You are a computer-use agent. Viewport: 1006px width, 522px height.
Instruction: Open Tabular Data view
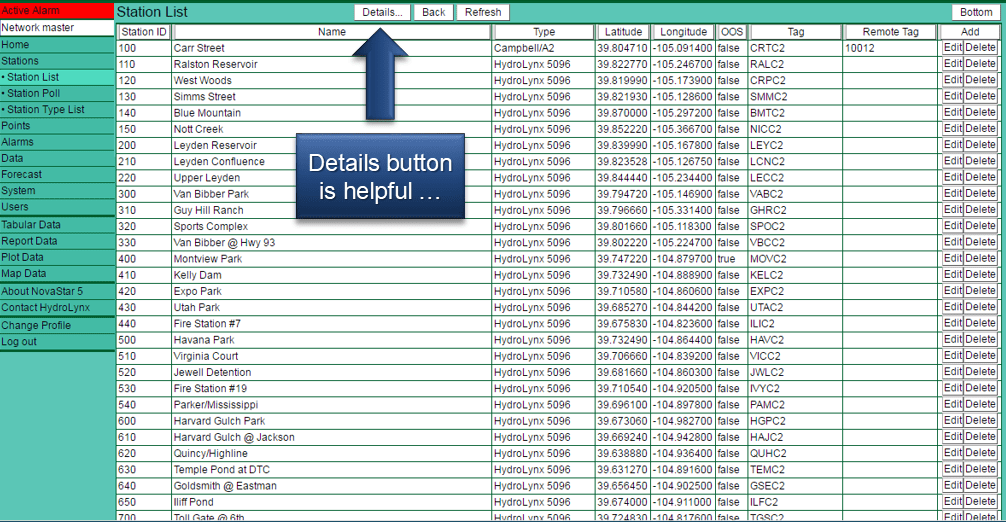(x=57, y=225)
